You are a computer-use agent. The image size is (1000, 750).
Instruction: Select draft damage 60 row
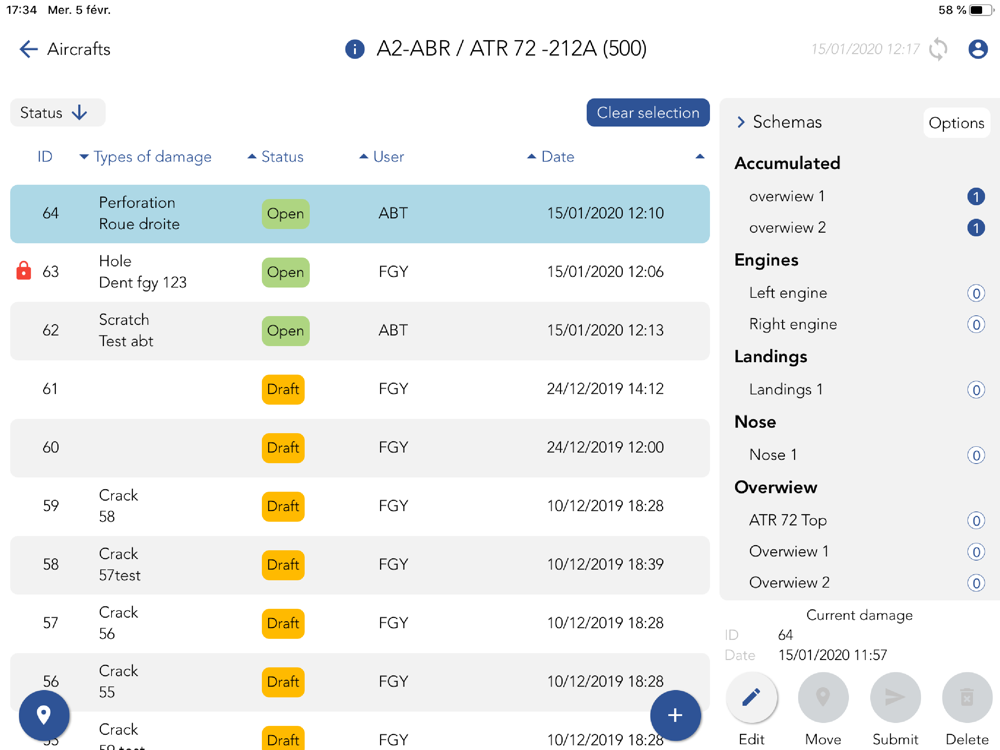[360, 448]
